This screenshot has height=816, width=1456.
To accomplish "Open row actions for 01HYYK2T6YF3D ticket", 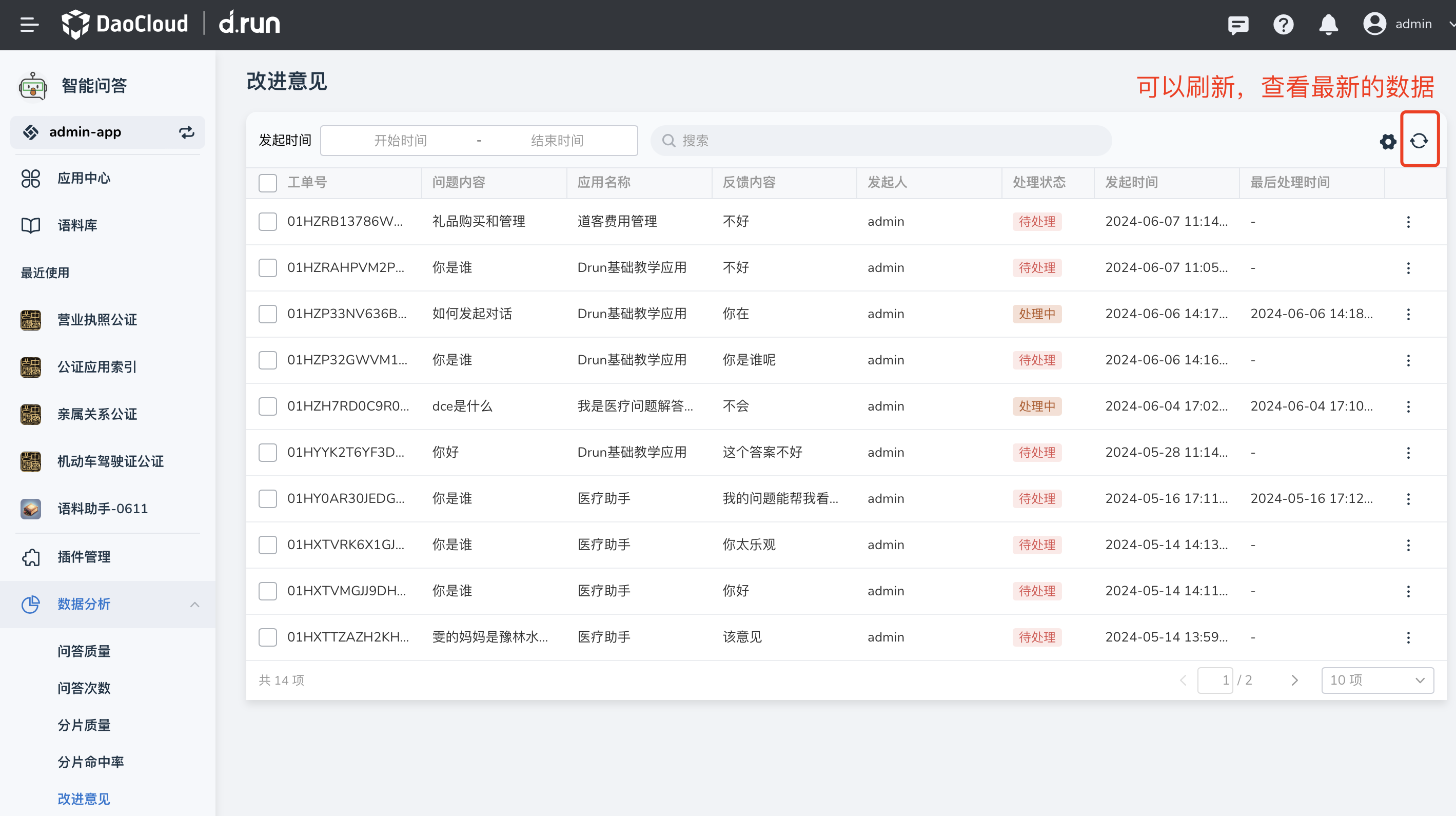I will (1408, 452).
